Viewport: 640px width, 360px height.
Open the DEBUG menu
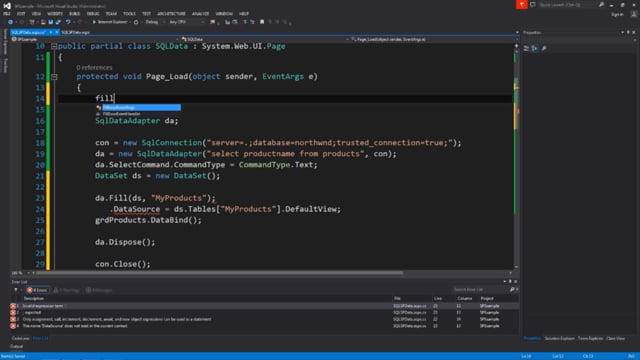coord(93,14)
